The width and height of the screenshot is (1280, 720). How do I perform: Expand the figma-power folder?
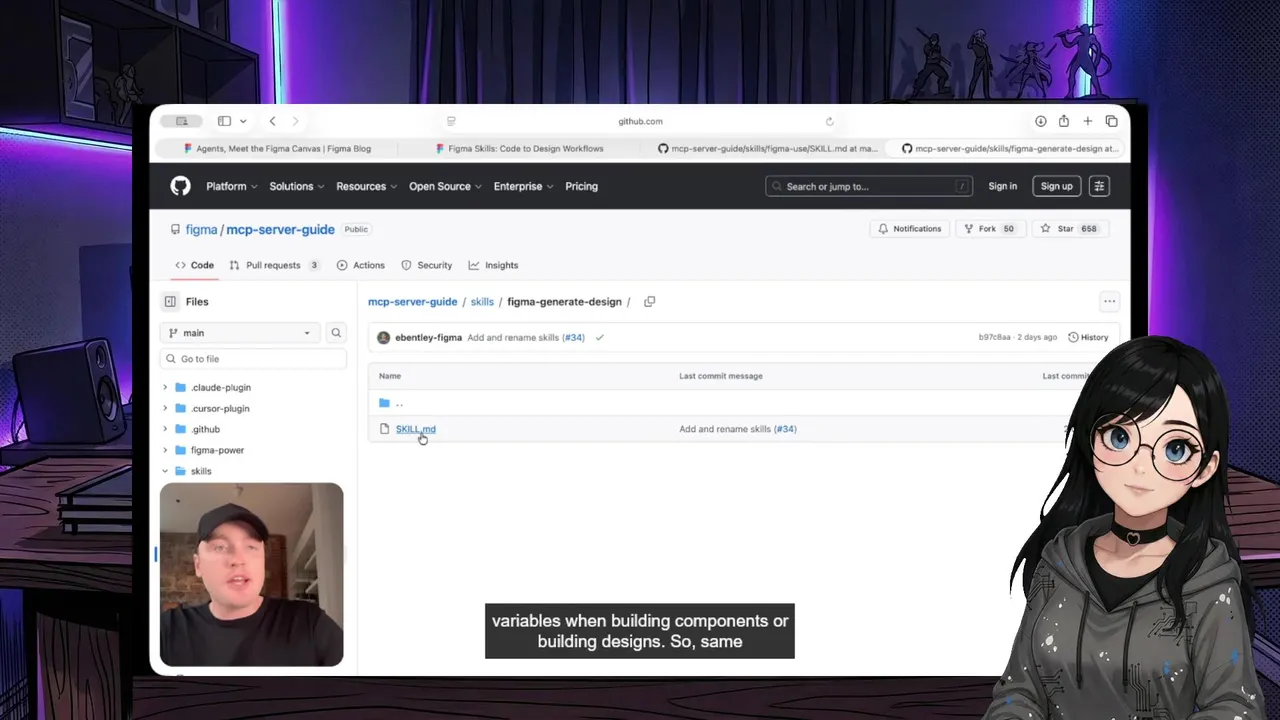165,450
